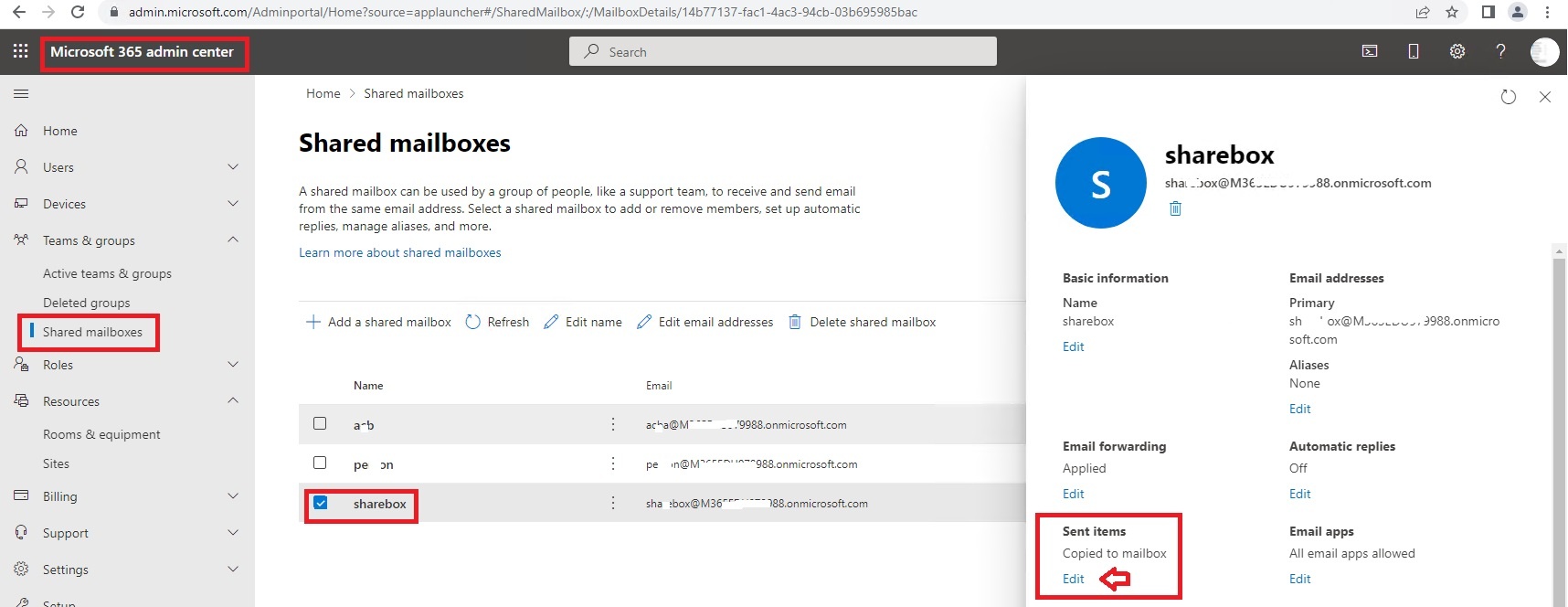Select the pe on mailbox checkbox

tap(320, 463)
